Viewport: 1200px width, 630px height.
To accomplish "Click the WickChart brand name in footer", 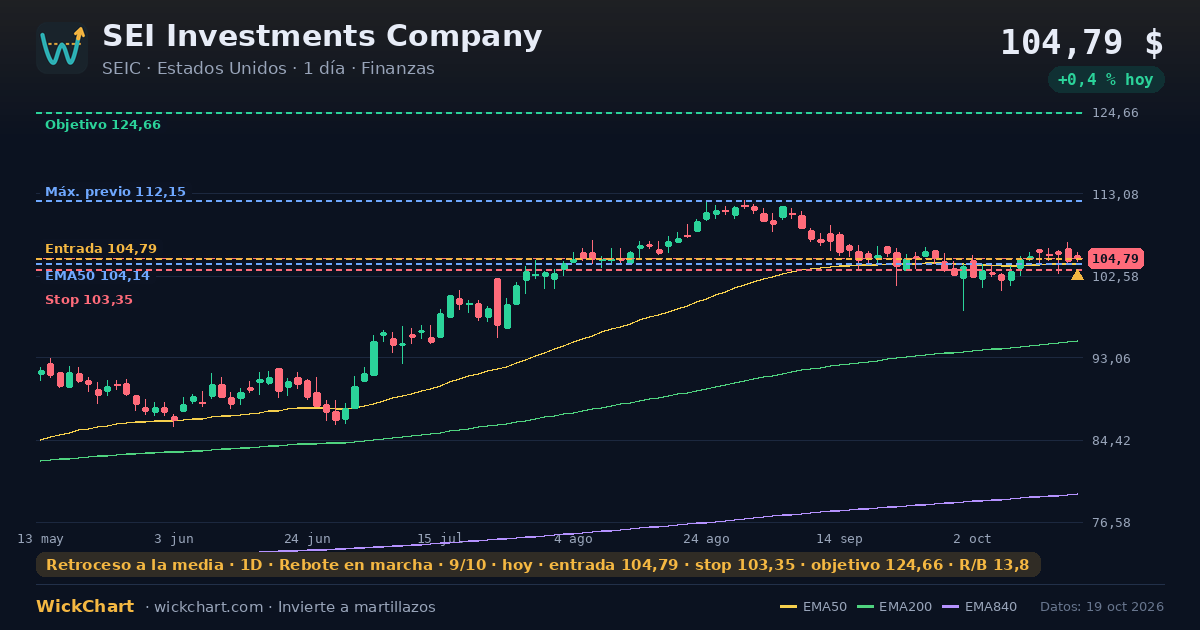I will point(85,607).
